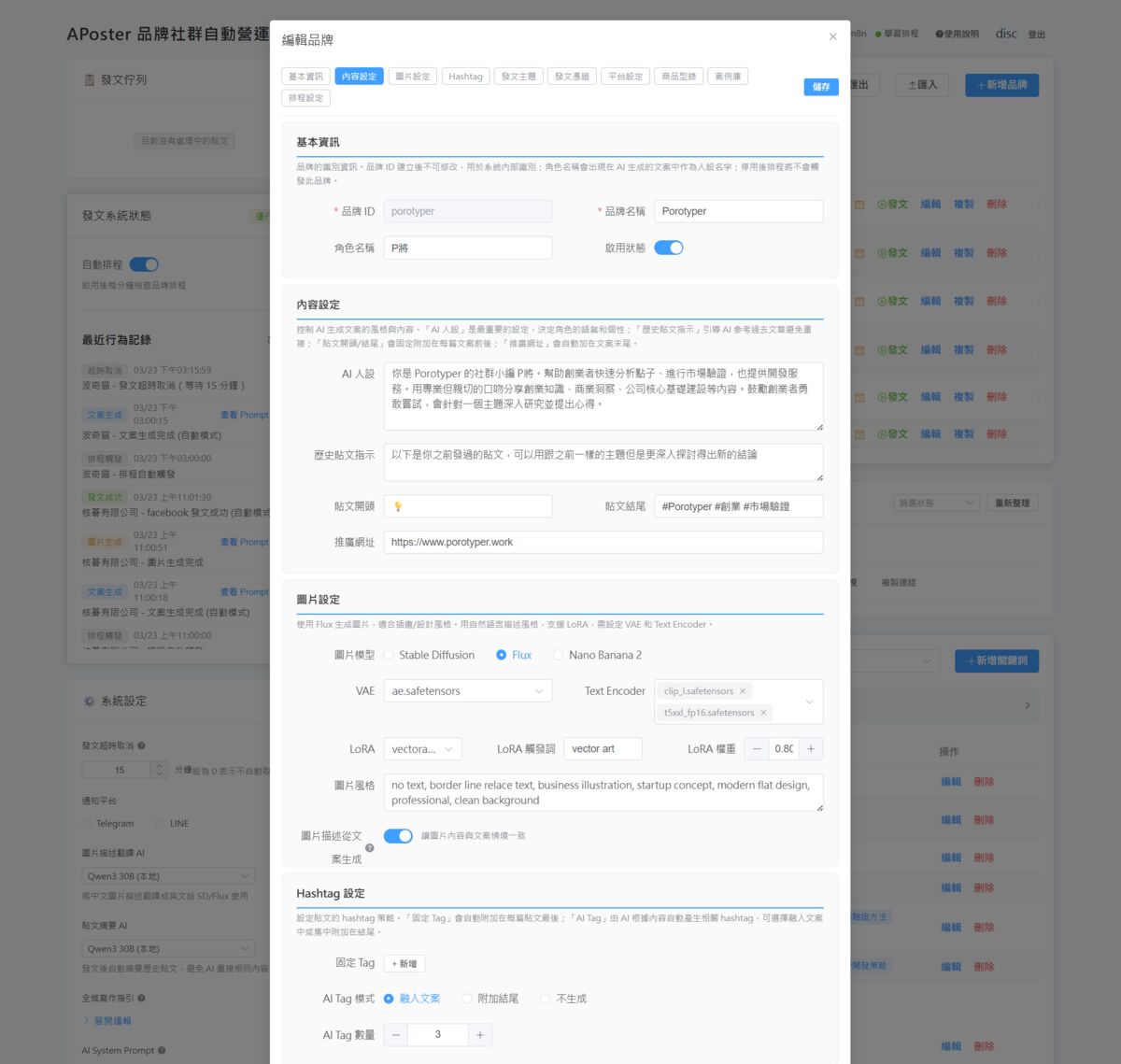Open the 篩選狀態 dropdown beside 重新整理

(x=936, y=503)
